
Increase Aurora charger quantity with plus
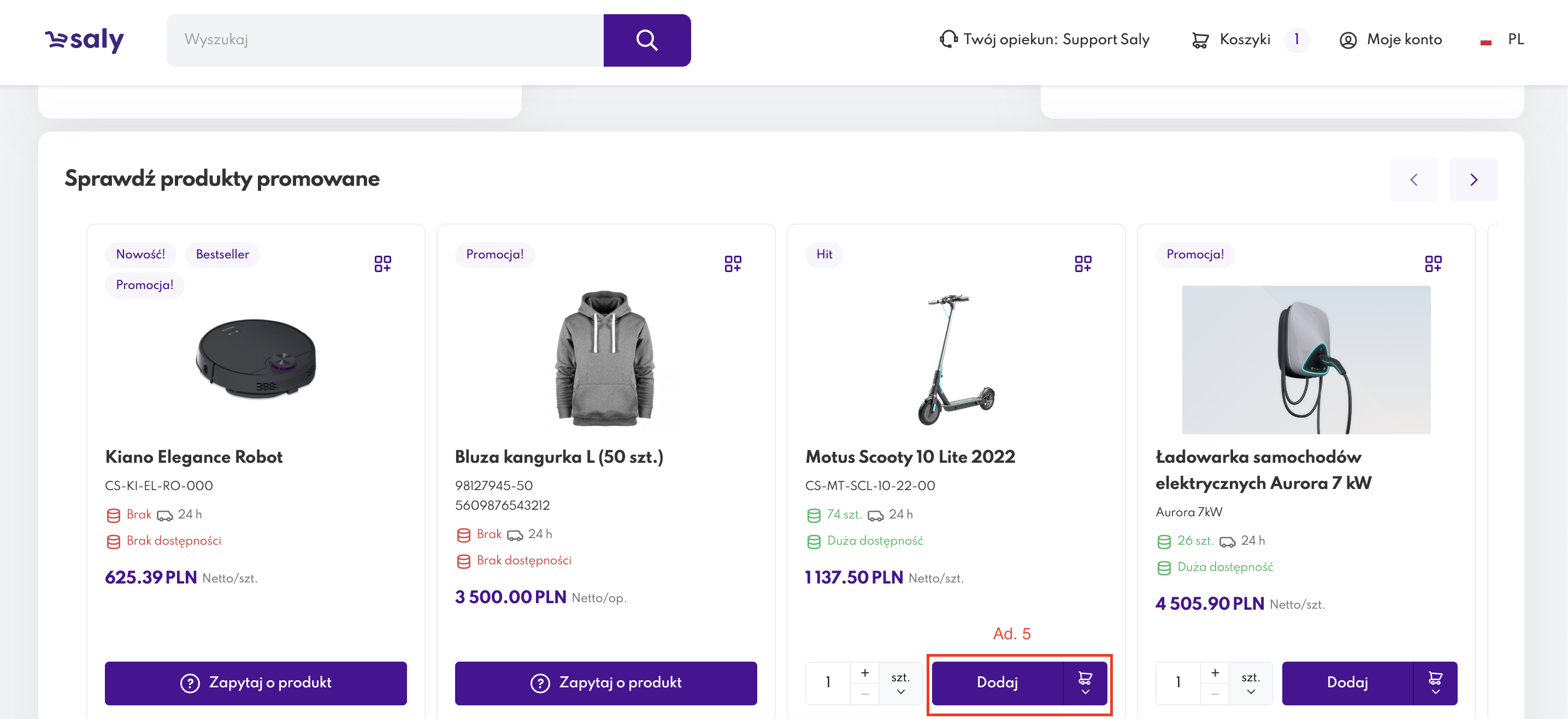point(1215,673)
